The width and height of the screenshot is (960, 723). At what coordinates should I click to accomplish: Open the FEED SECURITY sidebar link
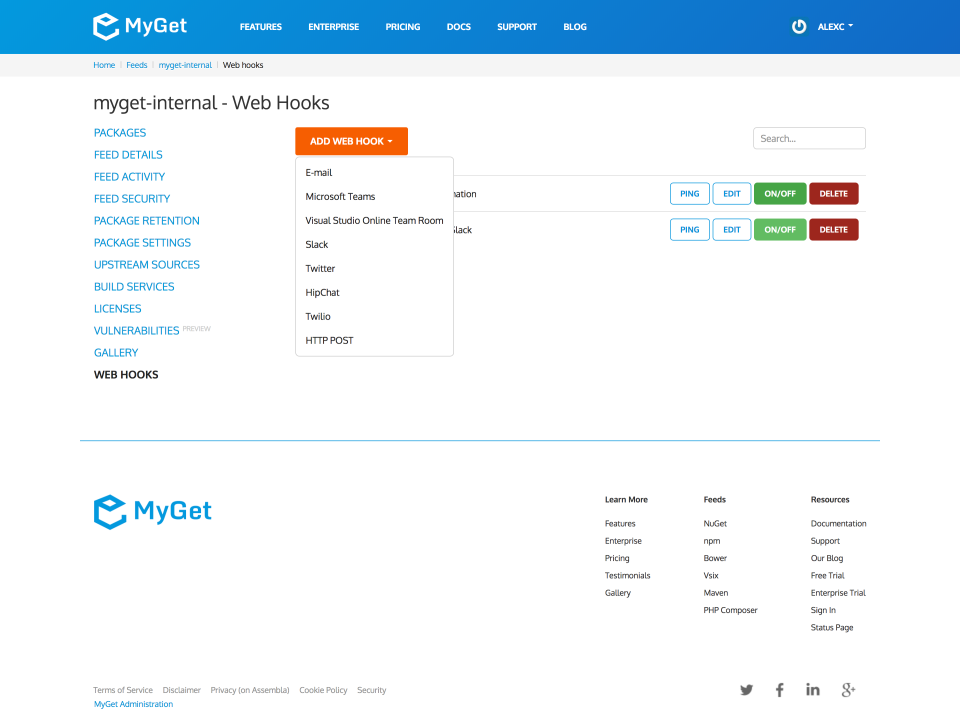131,198
